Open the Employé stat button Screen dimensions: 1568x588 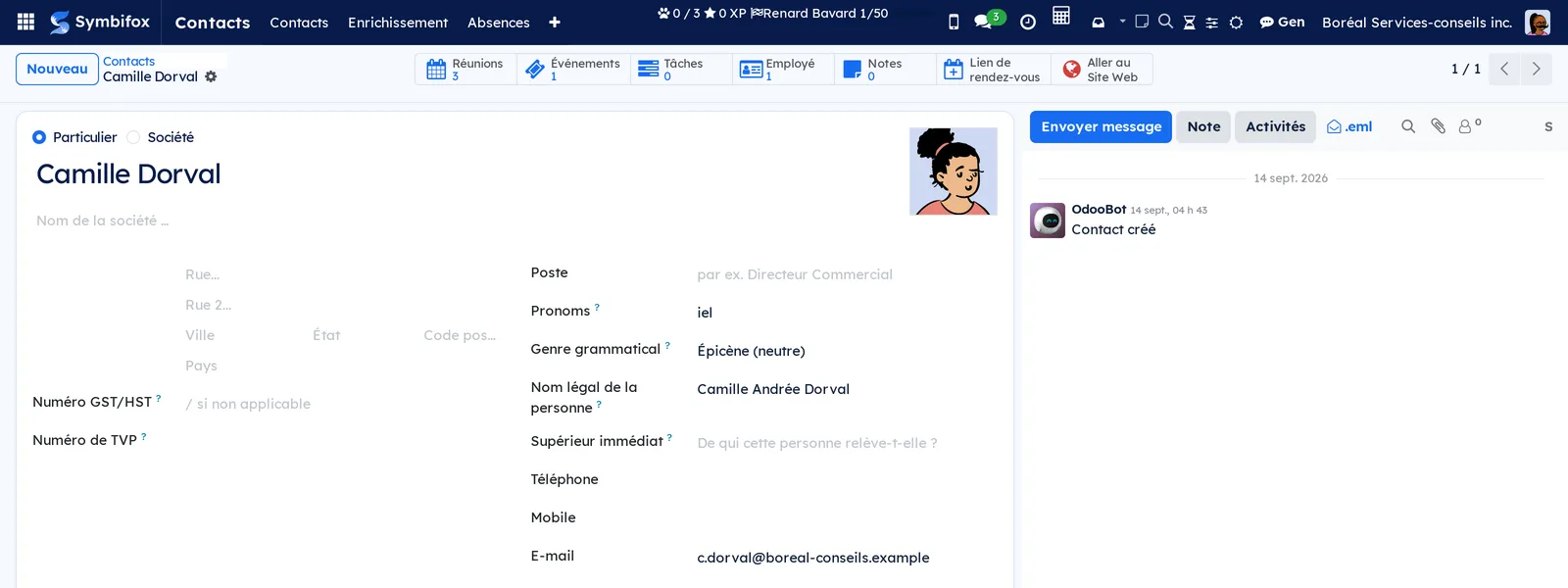tap(783, 69)
